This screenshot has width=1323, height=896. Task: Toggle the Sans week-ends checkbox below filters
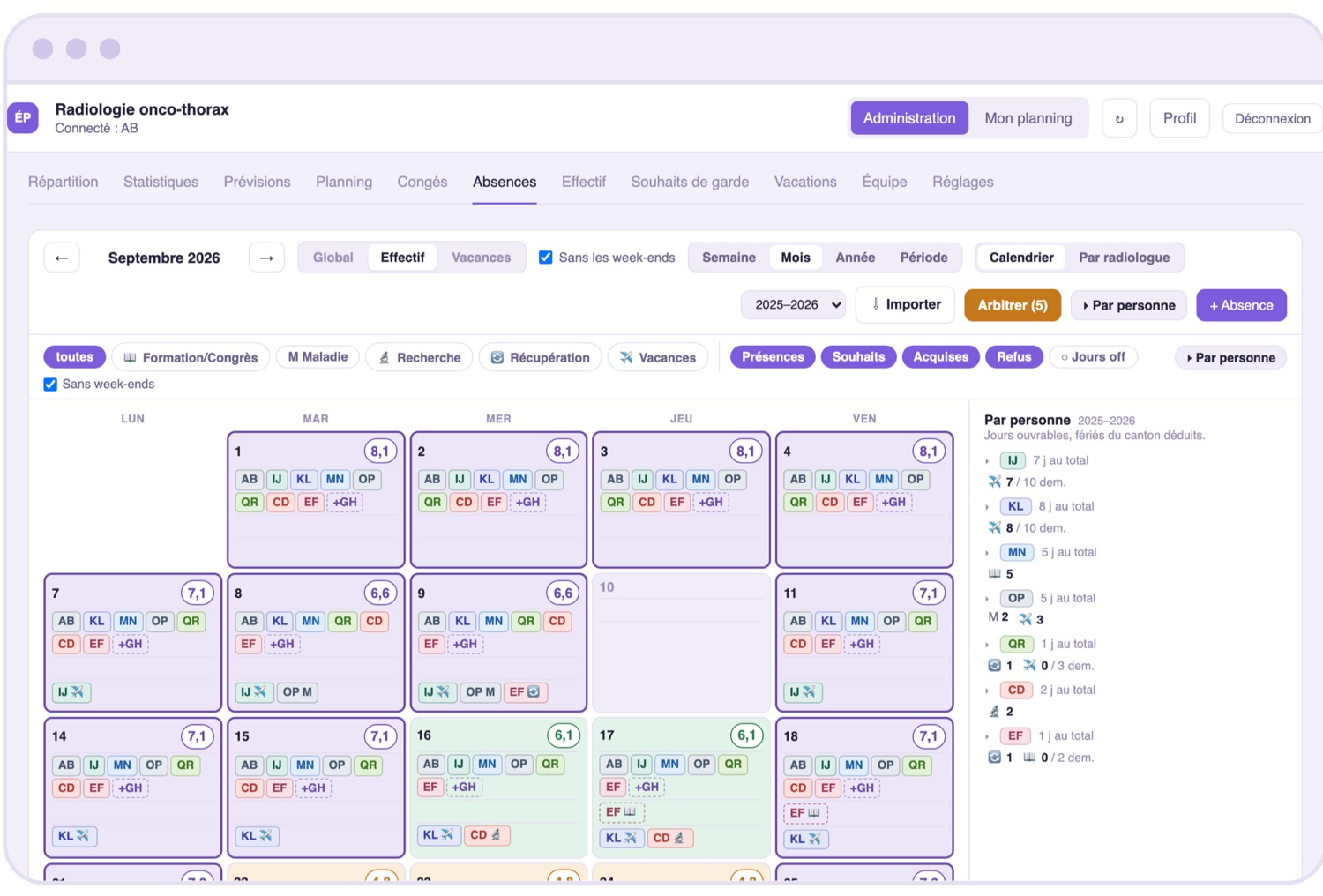point(50,384)
